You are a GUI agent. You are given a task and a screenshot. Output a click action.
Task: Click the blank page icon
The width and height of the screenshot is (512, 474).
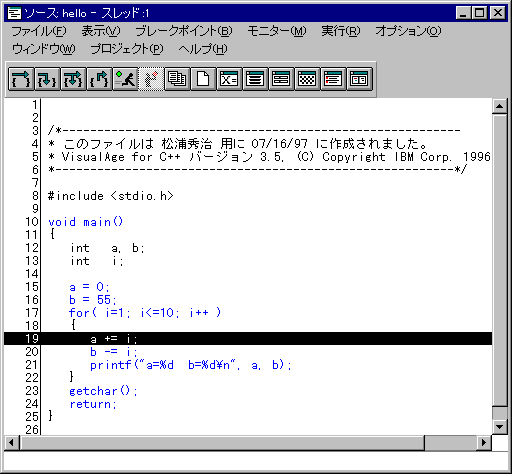[203, 79]
